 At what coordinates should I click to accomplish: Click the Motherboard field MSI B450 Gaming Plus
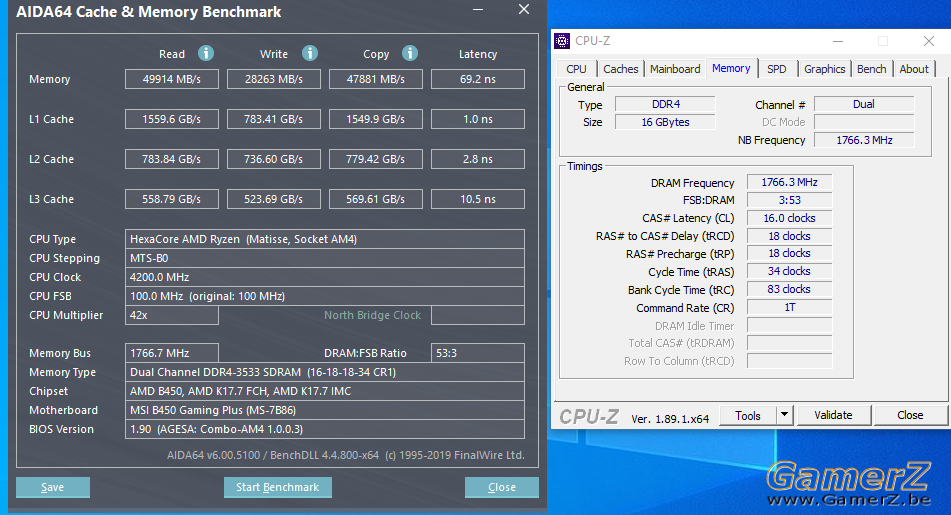coord(324,410)
